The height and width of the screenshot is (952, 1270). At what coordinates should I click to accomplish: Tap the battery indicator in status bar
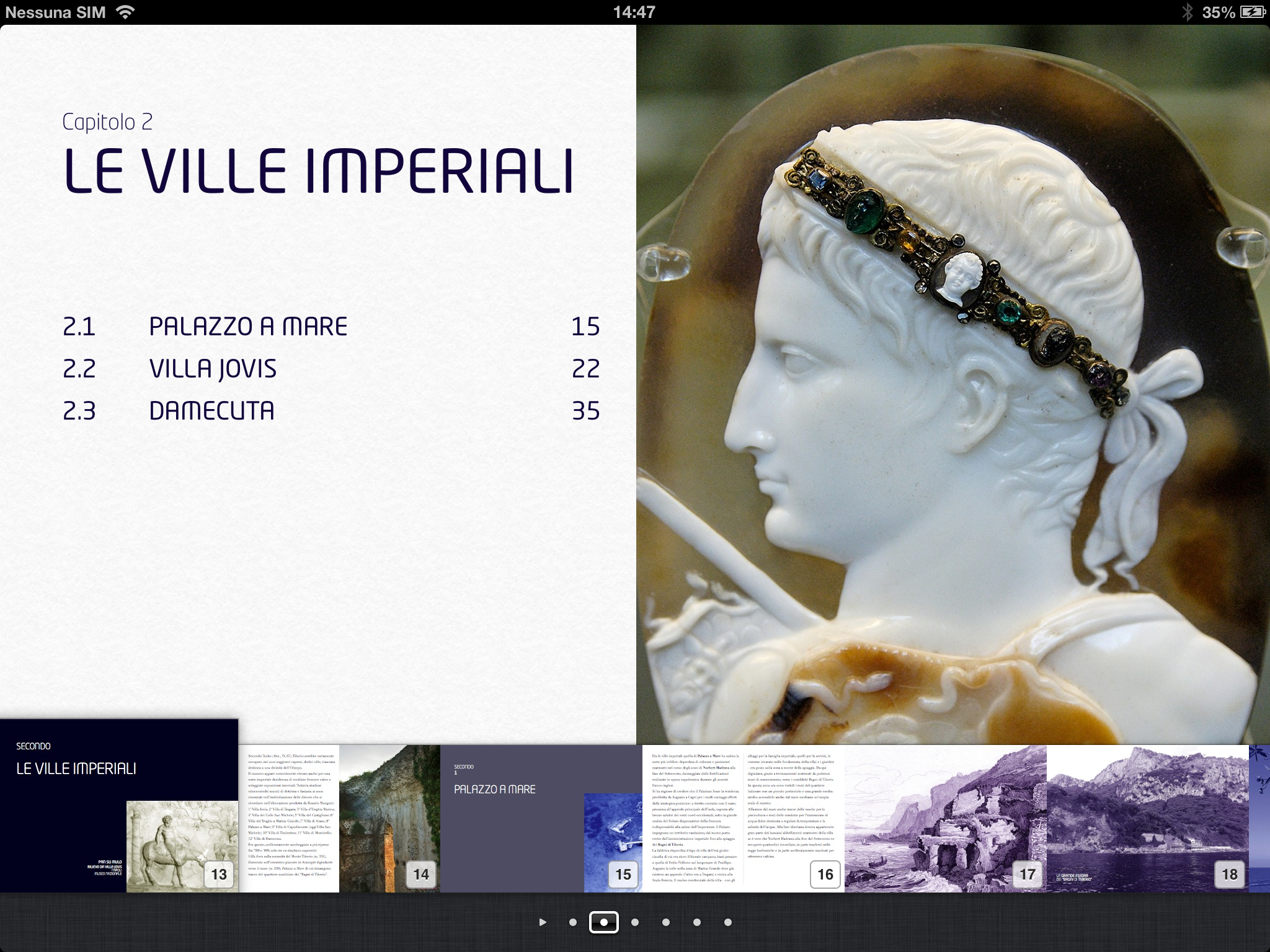tap(1252, 12)
